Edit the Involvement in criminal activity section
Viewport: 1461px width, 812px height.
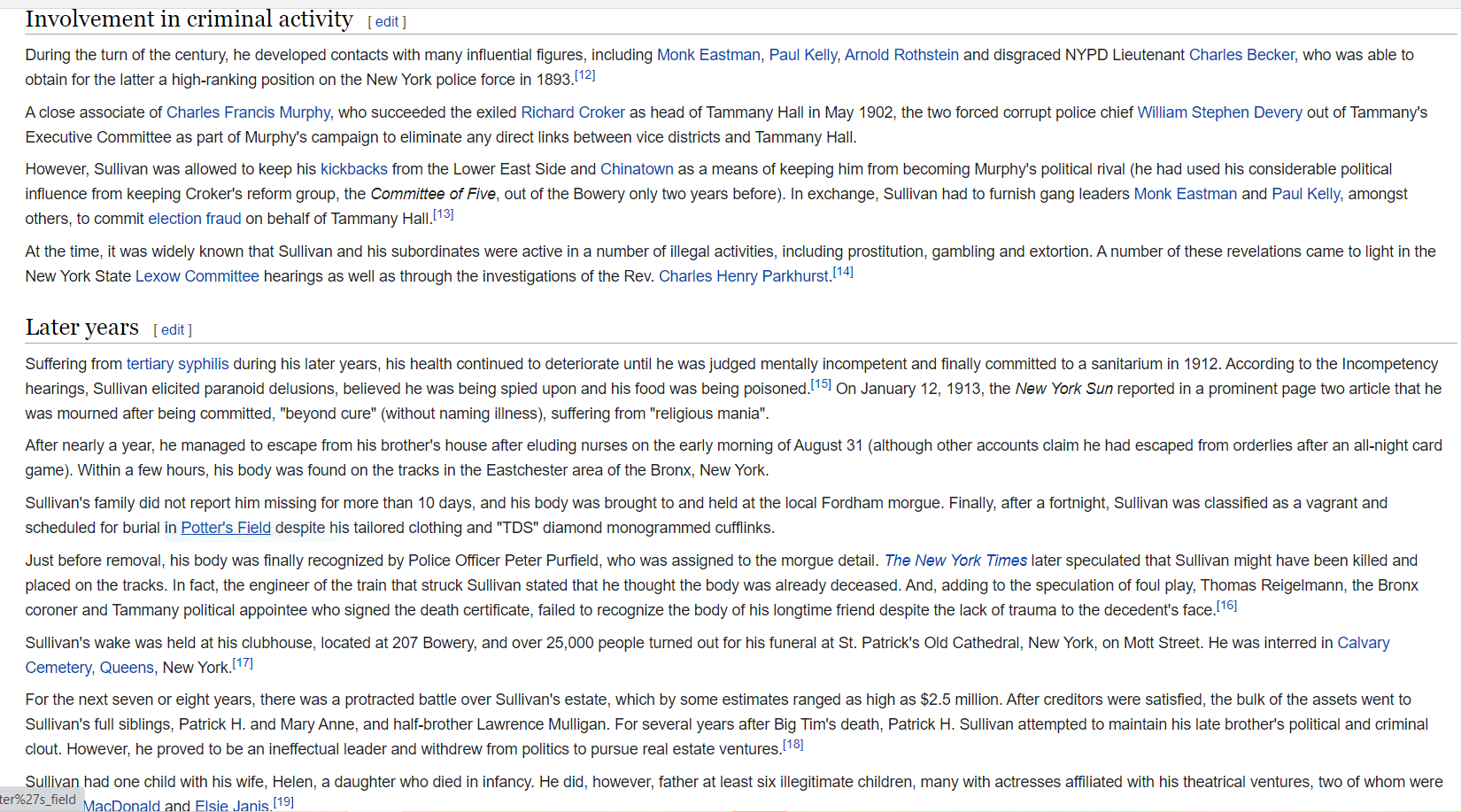(387, 22)
